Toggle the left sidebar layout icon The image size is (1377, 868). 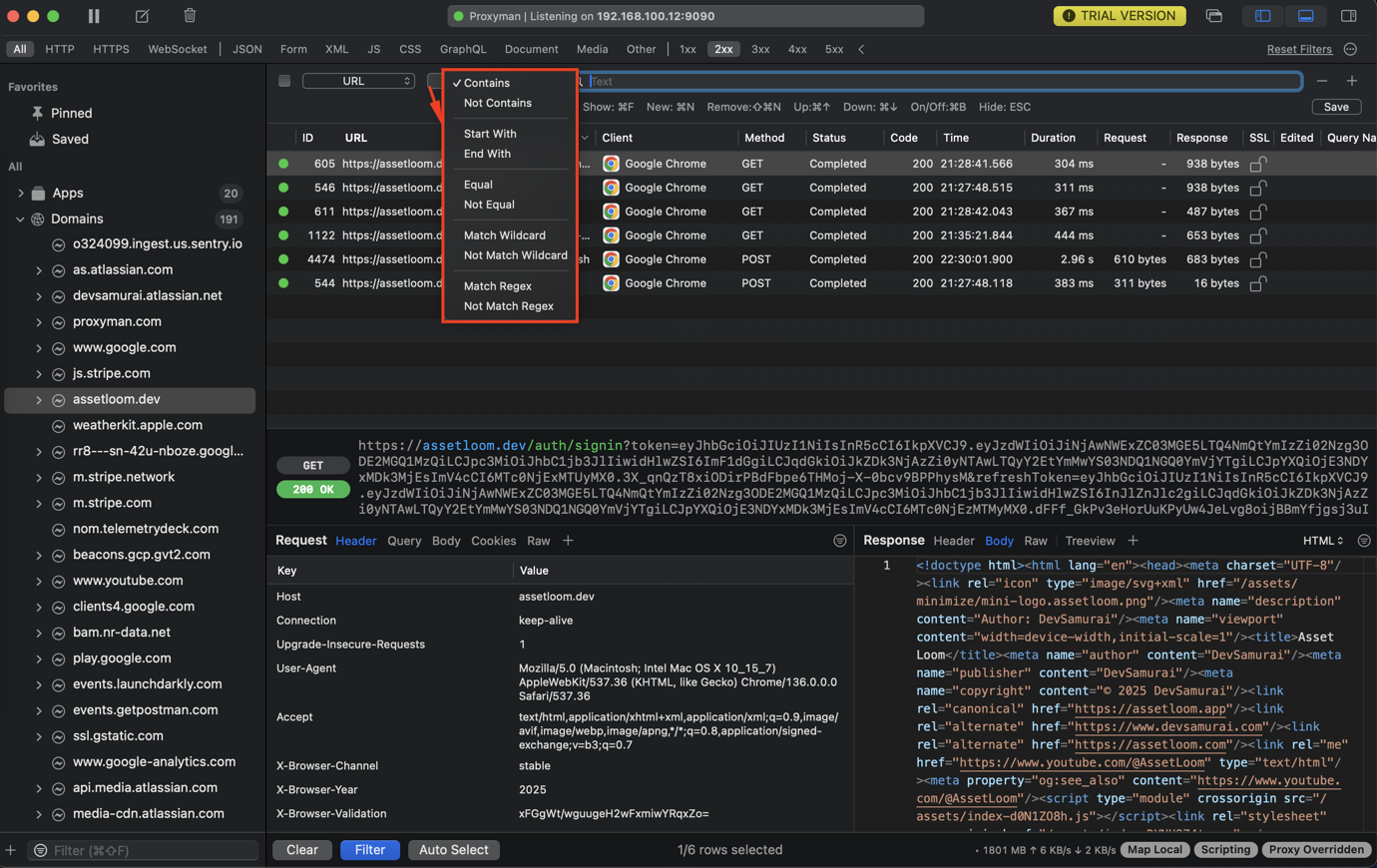point(1262,16)
